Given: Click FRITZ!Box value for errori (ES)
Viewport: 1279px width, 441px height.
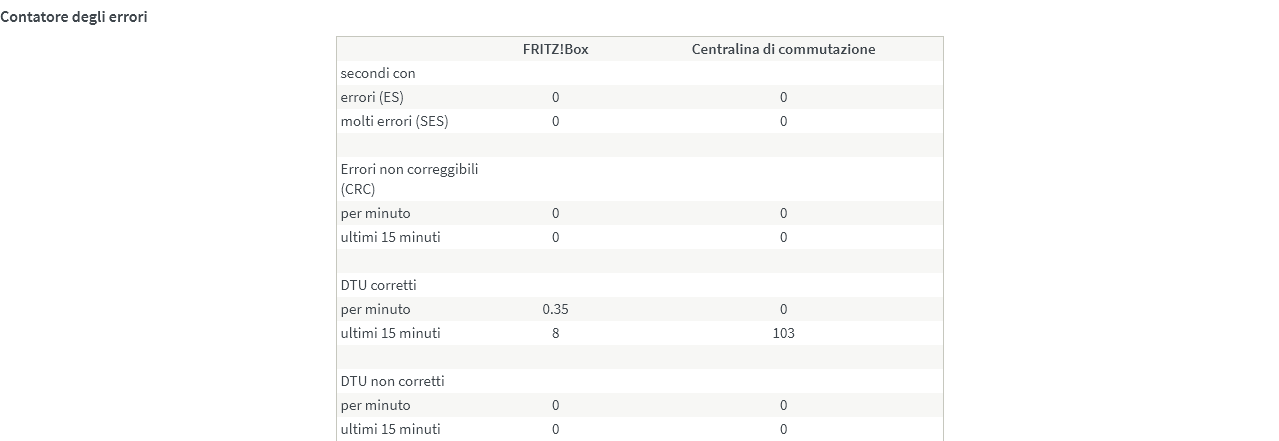Looking at the screenshot, I should (x=555, y=97).
